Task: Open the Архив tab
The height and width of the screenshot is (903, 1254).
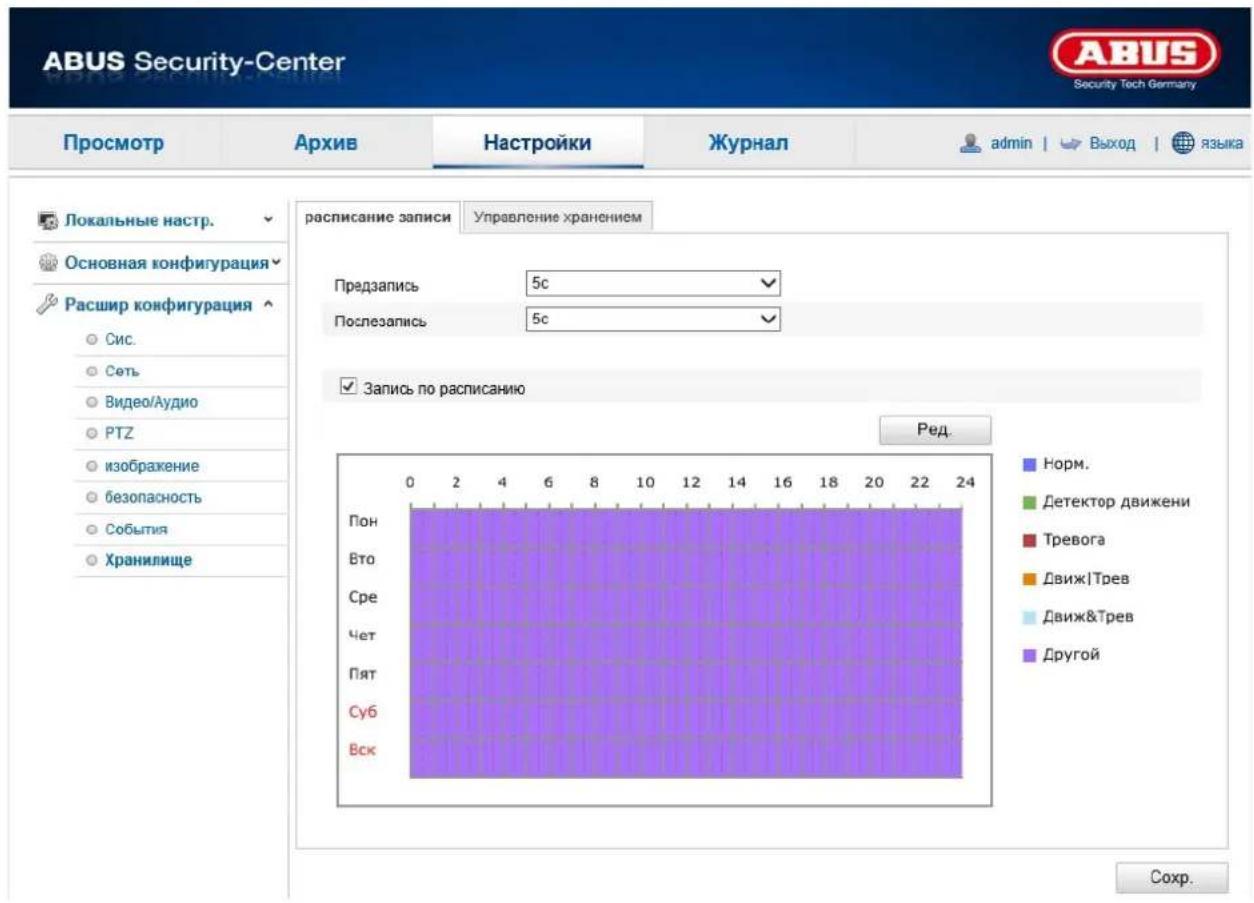Action: [325, 143]
